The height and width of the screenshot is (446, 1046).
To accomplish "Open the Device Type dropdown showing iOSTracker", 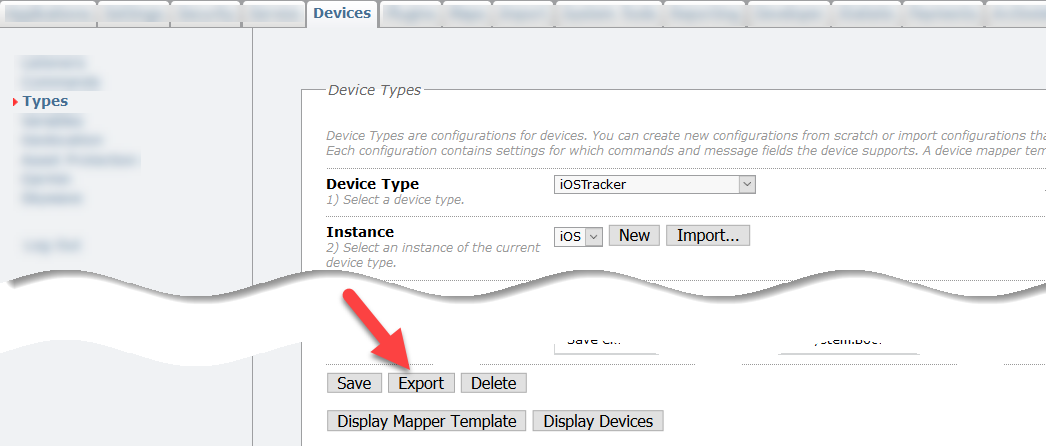I will pyautogui.click(x=654, y=185).
